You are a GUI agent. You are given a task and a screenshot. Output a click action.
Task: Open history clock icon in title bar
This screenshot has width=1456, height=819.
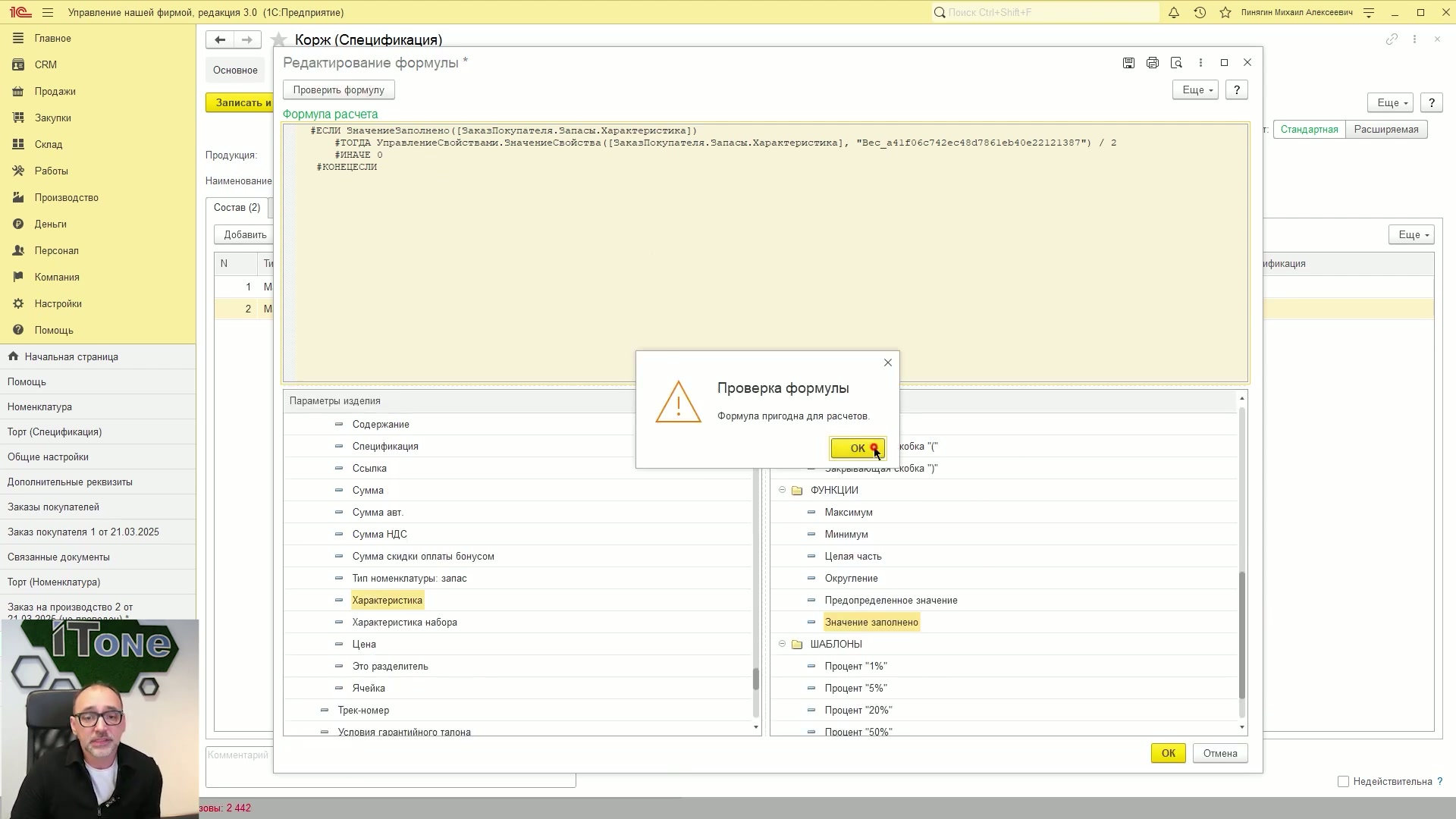(1200, 12)
